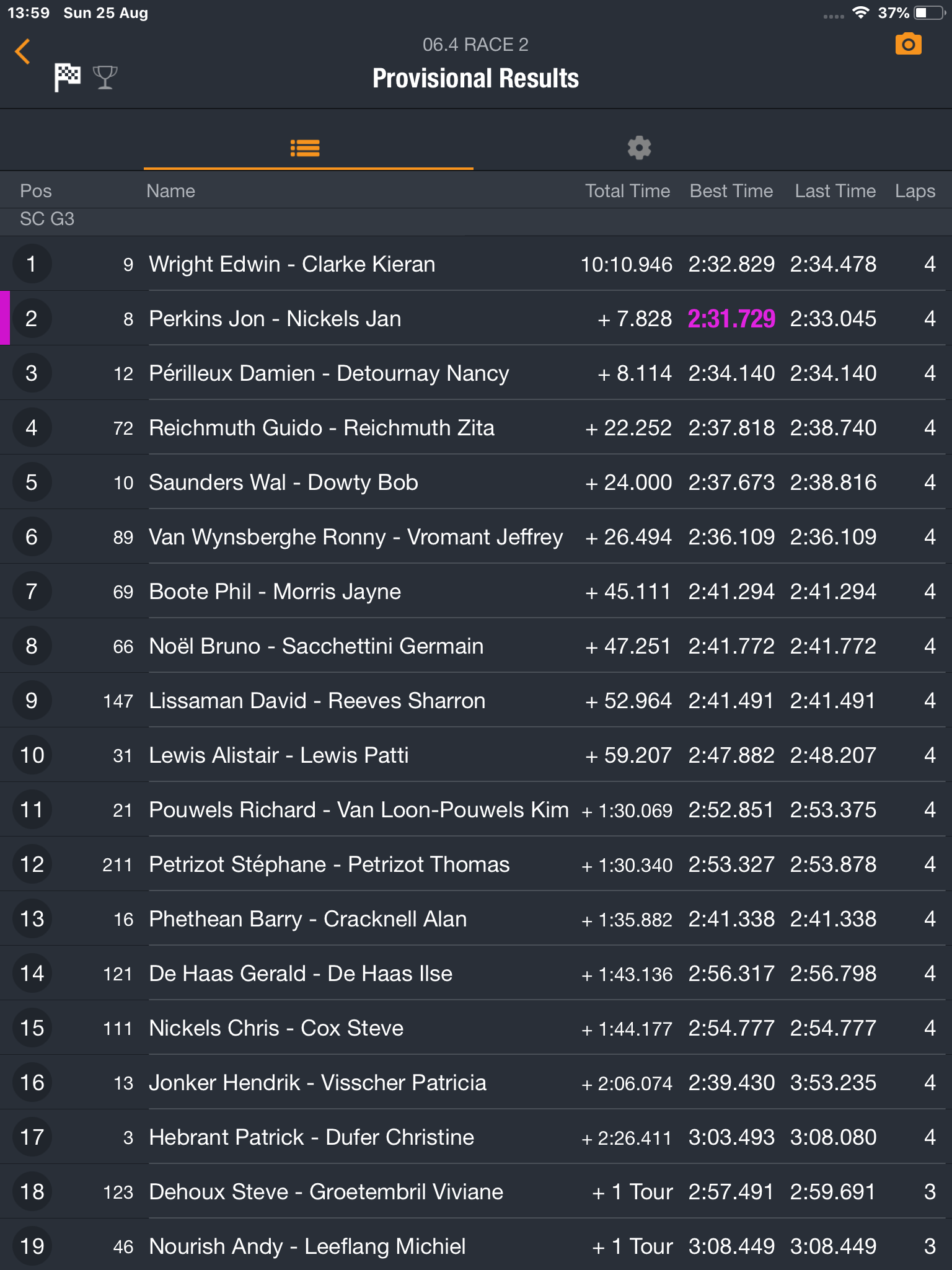This screenshot has width=952, height=1270.
Task: Open the checkered flag results view
Action: pyautogui.click(x=67, y=78)
